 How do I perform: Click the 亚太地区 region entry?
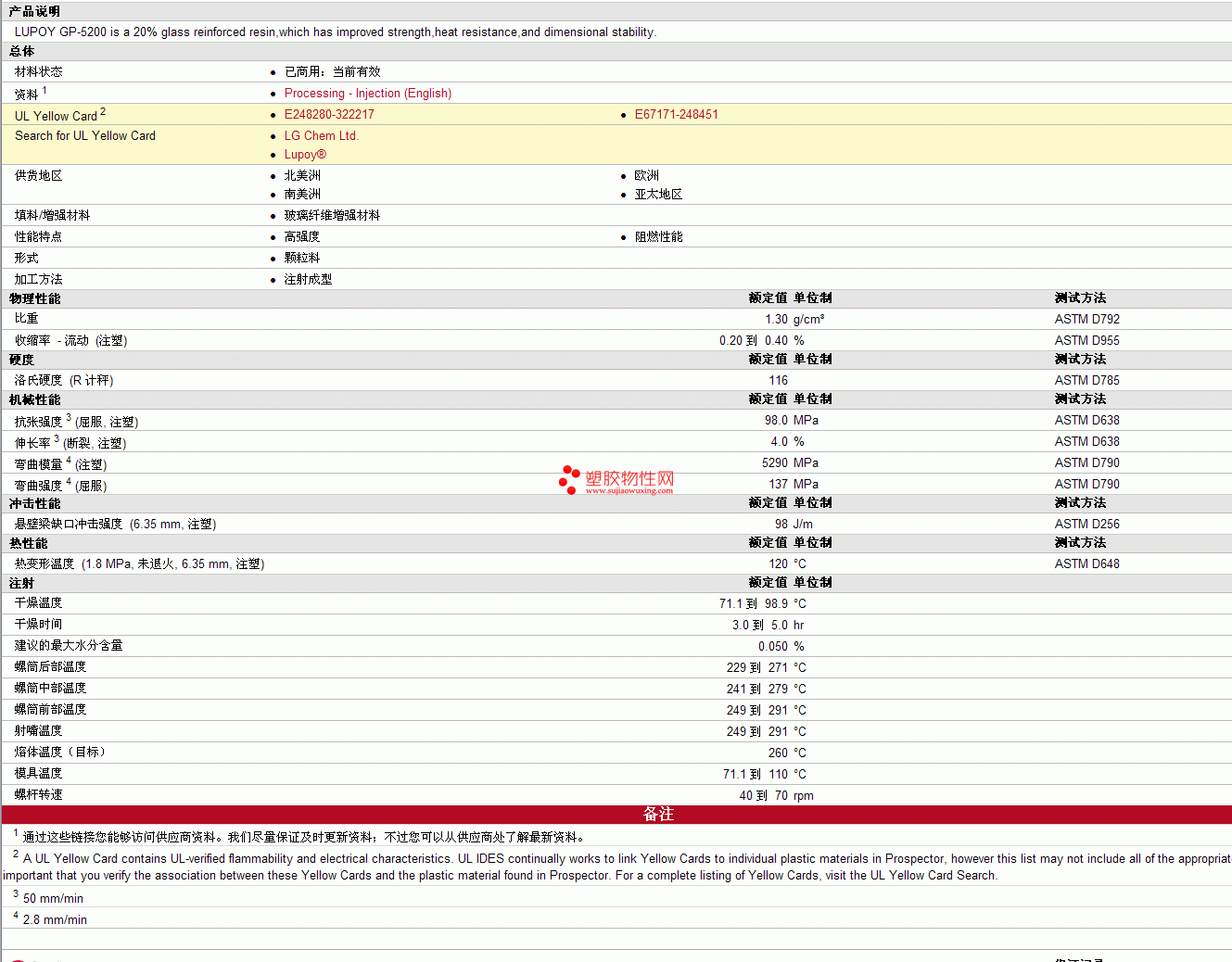pos(658,195)
